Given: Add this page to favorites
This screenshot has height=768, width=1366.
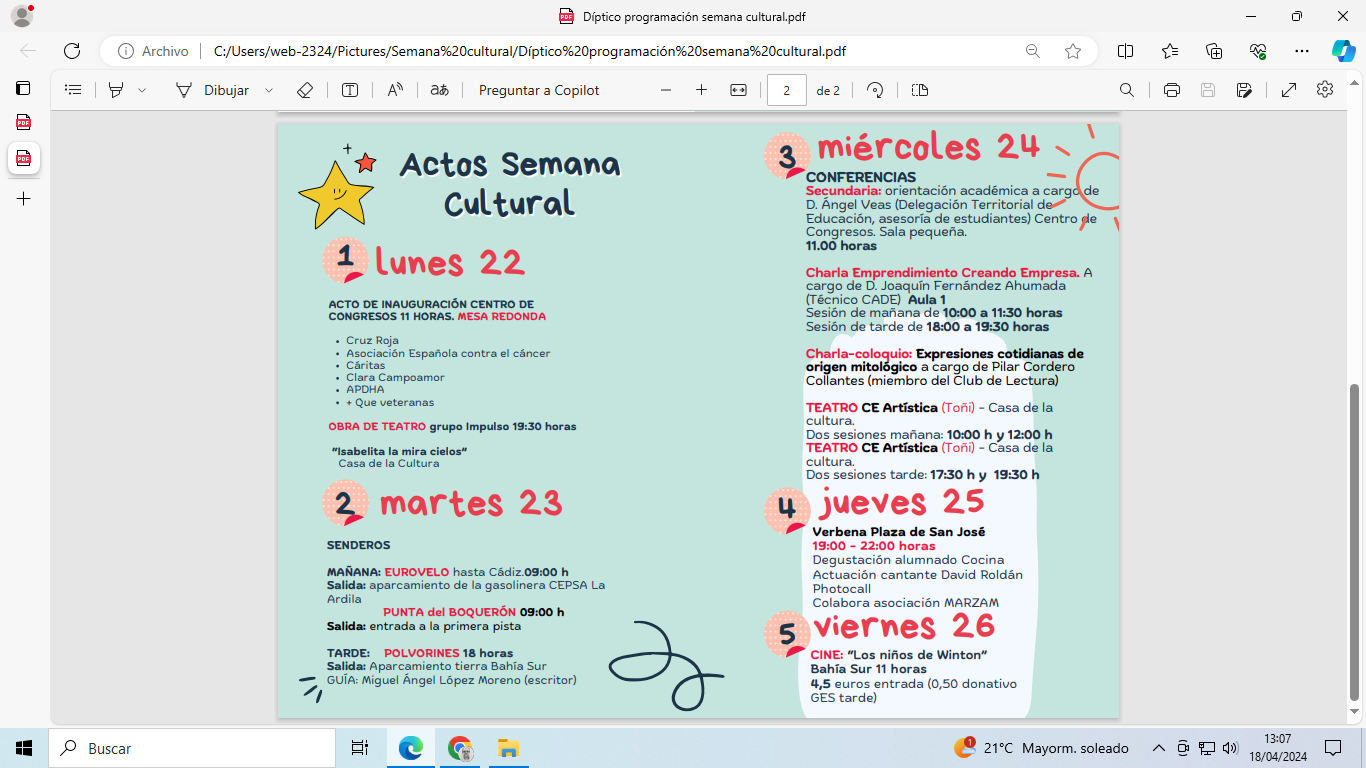Looking at the screenshot, I should pos(1073,51).
